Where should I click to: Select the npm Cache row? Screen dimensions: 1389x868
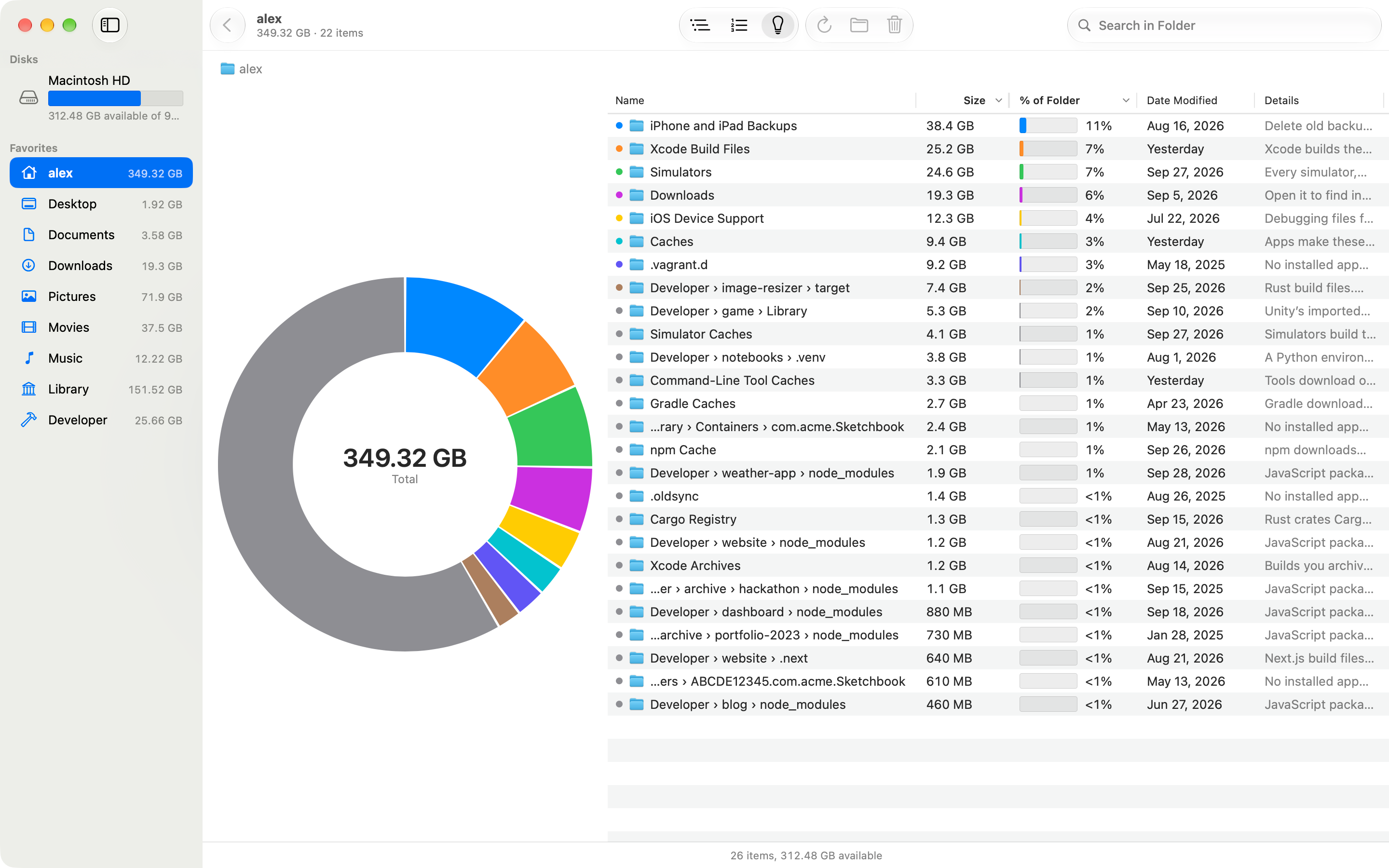pyautogui.click(x=997, y=450)
